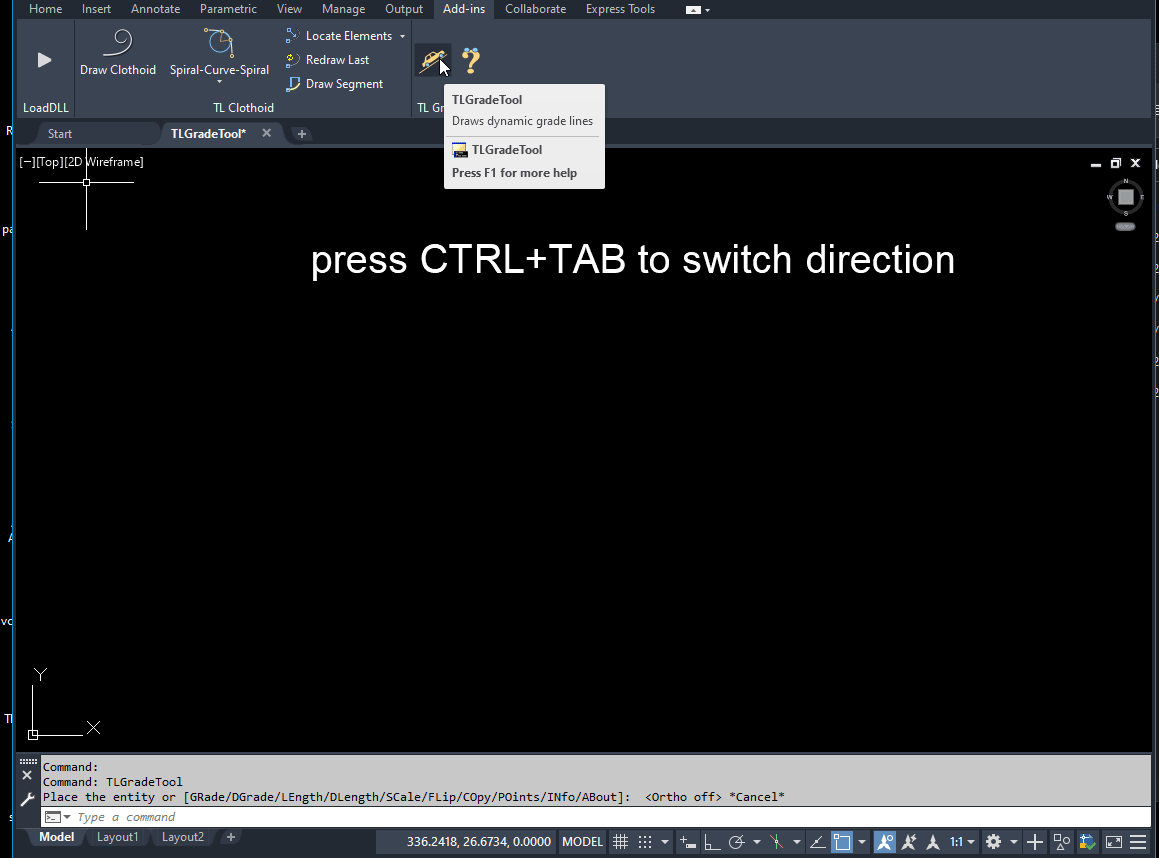
Task: Open the Home ribbon tab
Action: [x=45, y=9]
